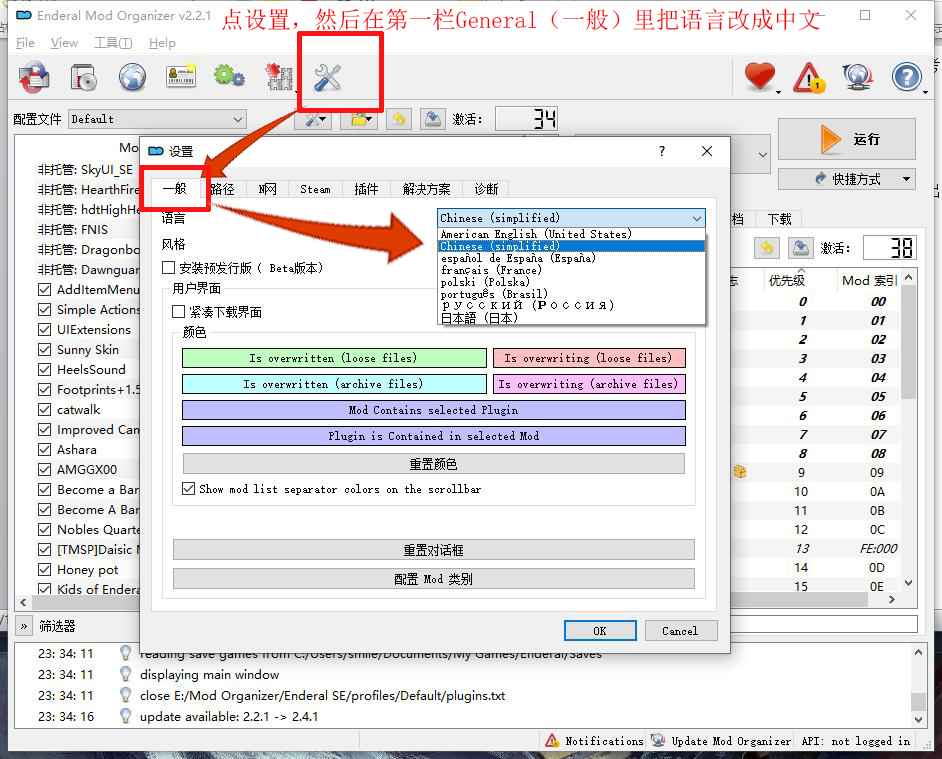Screen dimensions: 942x759
Task: Uncheck the Sunny Skin mod checkbox
Action: click(x=44, y=350)
